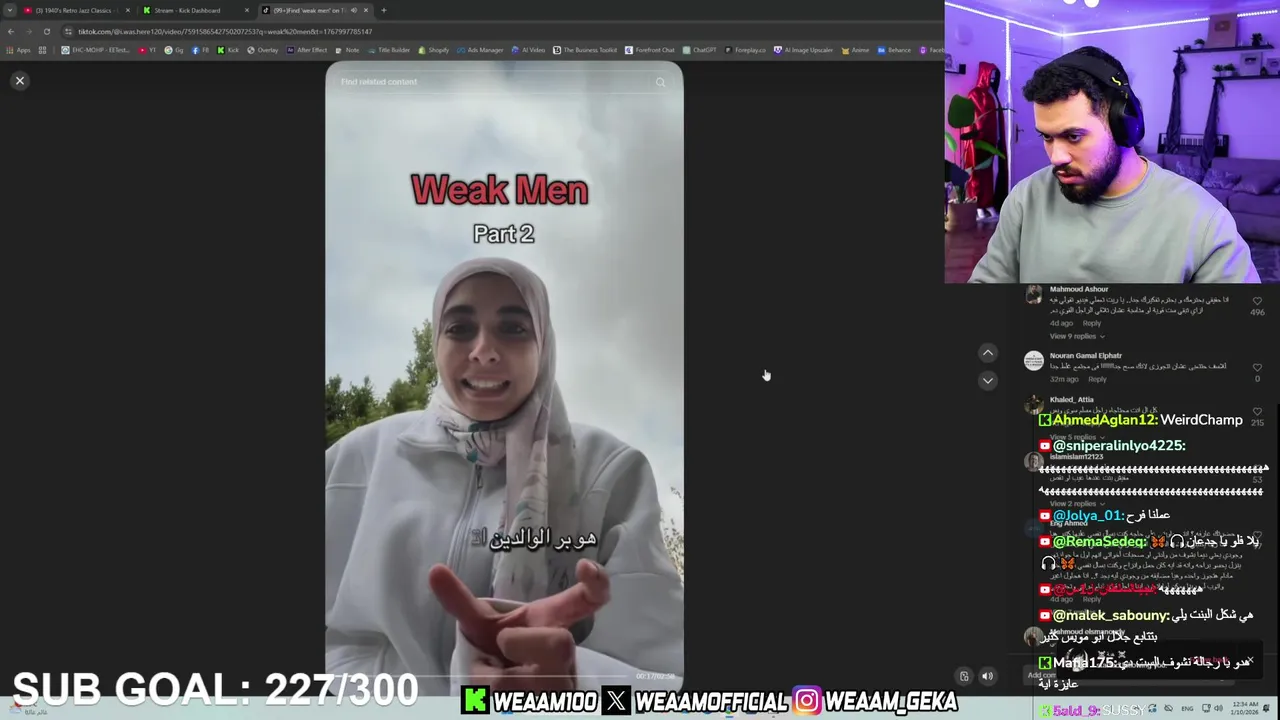Open the Foreplay.co bookmark
1280x720 pixels.
point(746,50)
